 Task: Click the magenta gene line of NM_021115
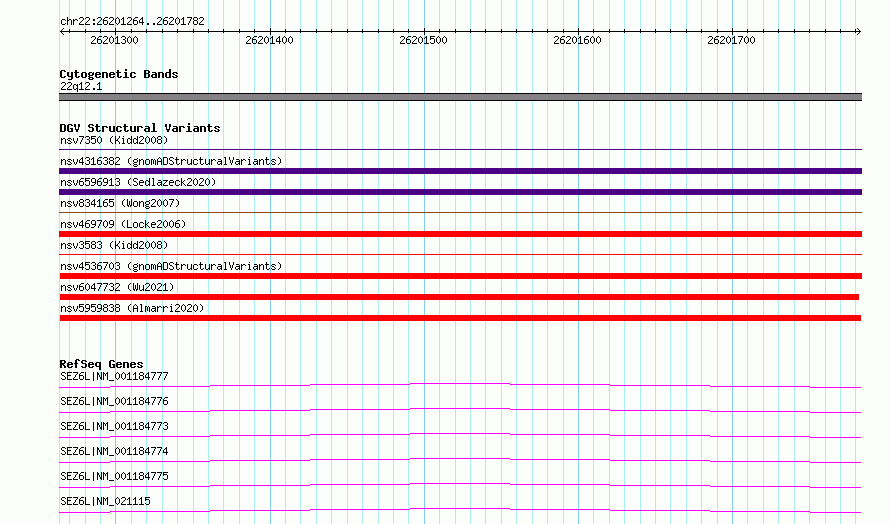click(460, 511)
